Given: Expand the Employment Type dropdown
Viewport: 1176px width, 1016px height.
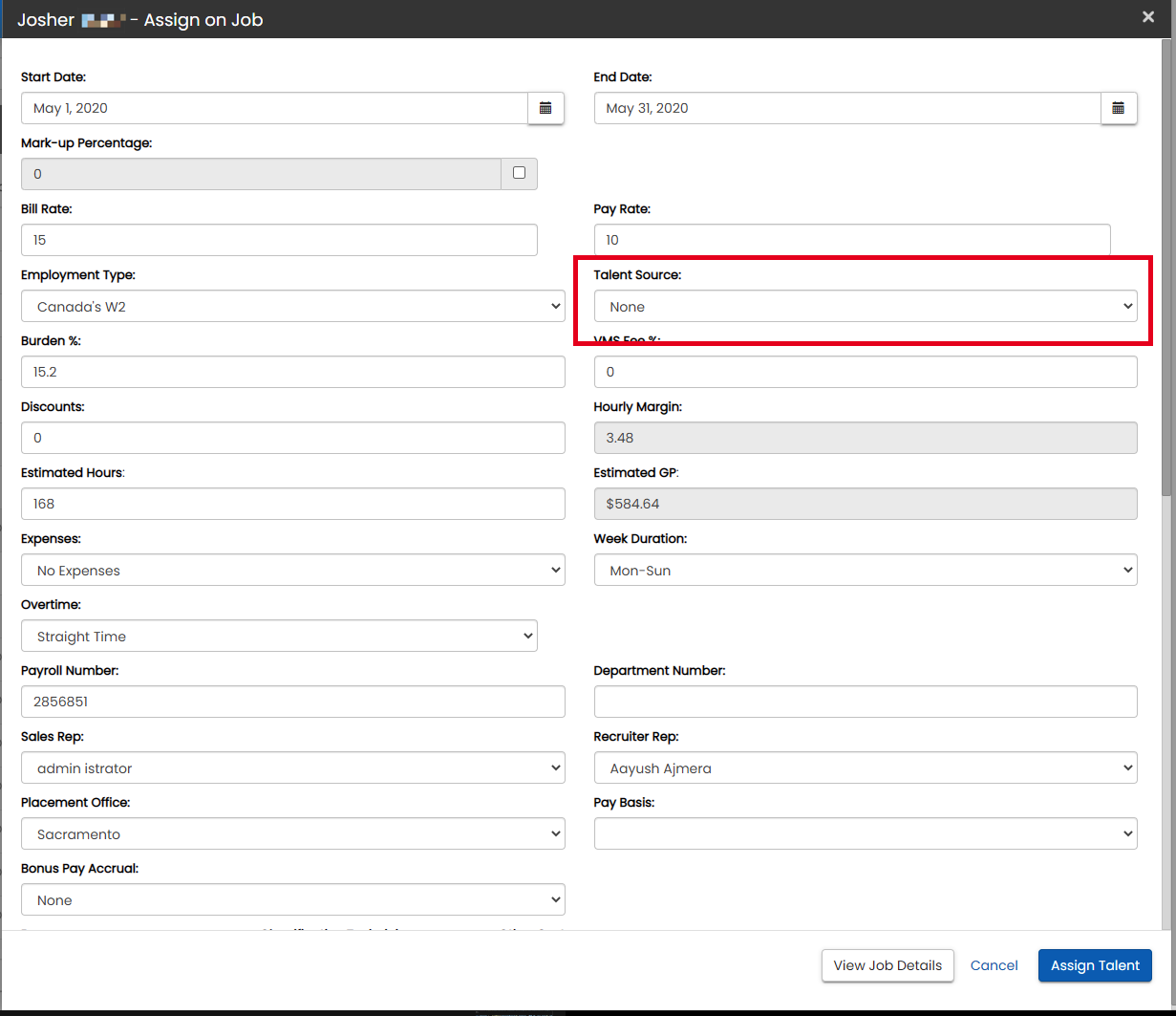Looking at the screenshot, I should click(292, 307).
